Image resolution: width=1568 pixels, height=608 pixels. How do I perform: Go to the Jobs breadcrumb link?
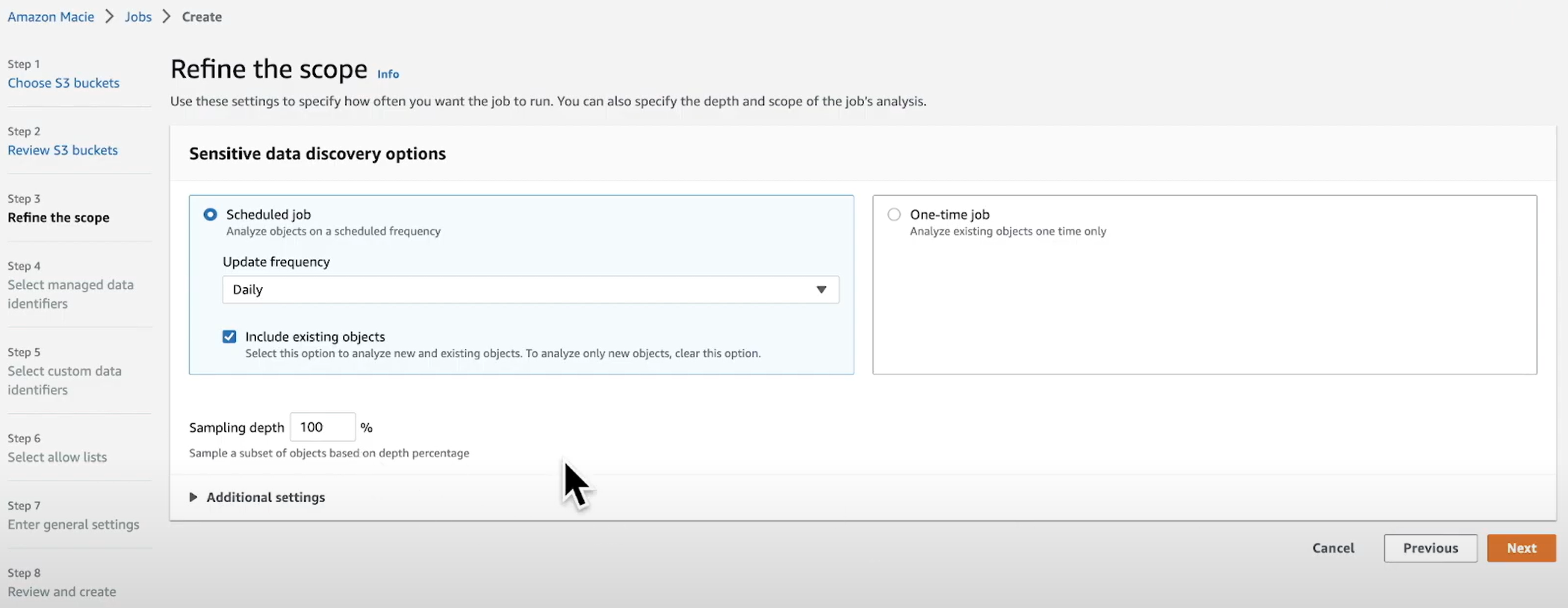[138, 17]
